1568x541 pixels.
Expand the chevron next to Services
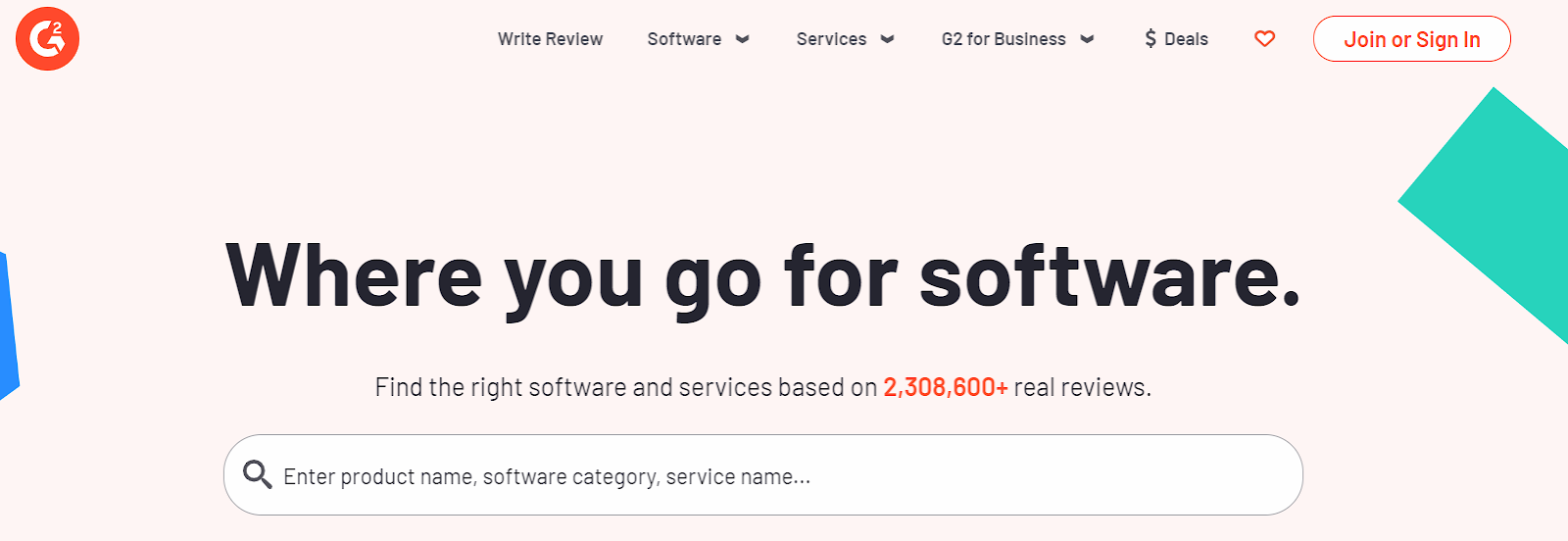click(x=888, y=39)
